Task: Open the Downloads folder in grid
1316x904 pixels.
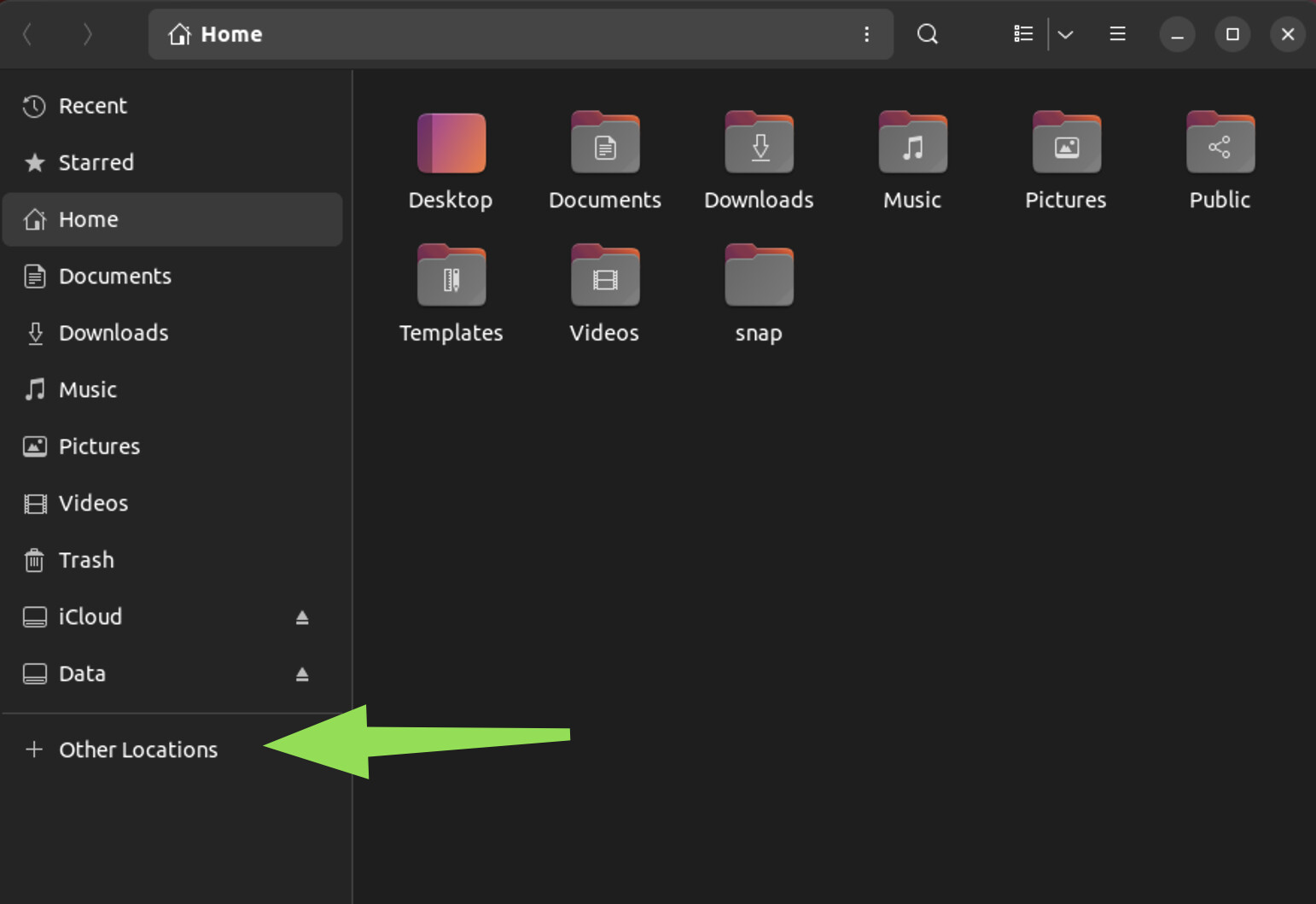Action: (x=759, y=143)
